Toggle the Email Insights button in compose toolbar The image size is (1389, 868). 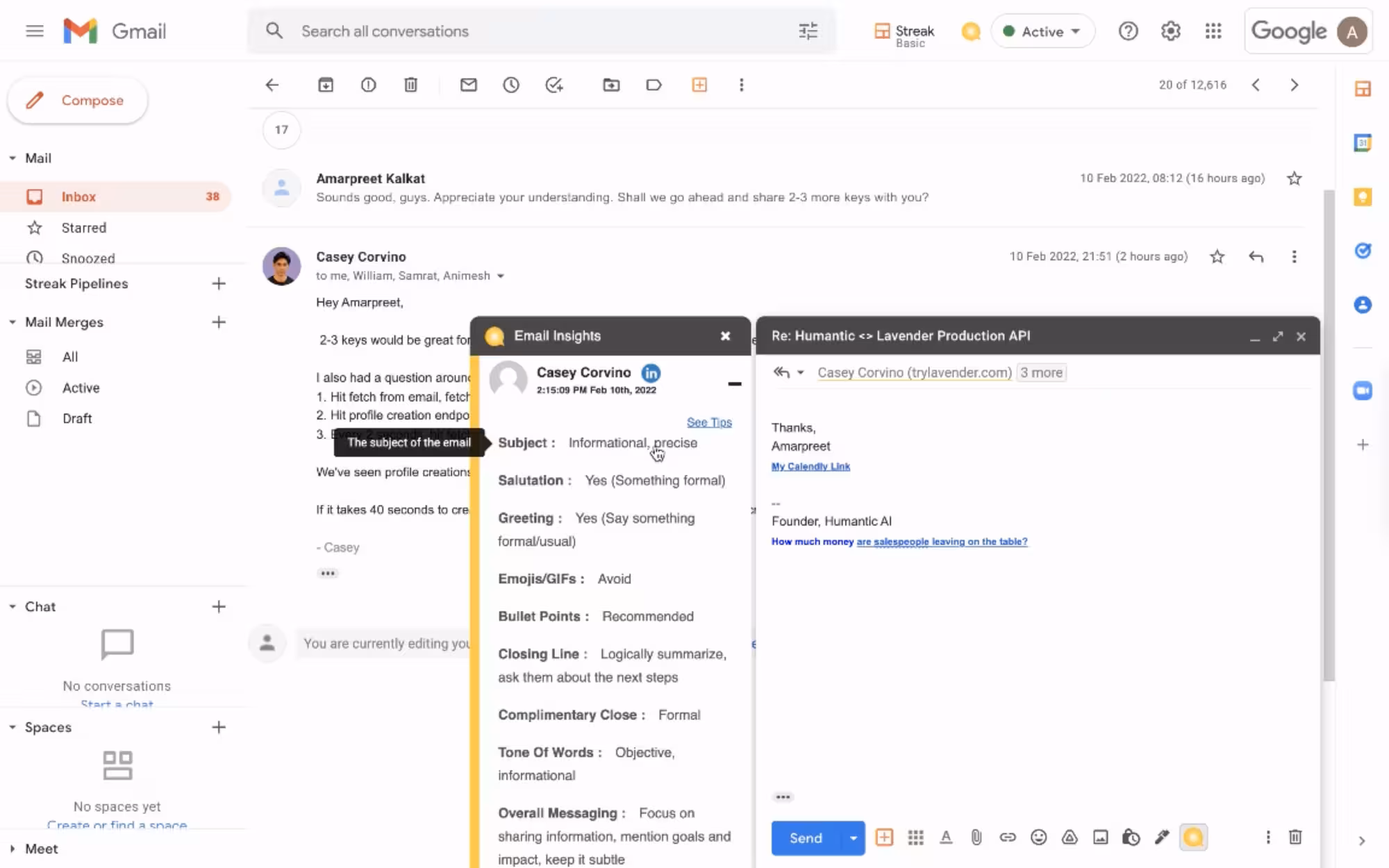click(x=1193, y=837)
